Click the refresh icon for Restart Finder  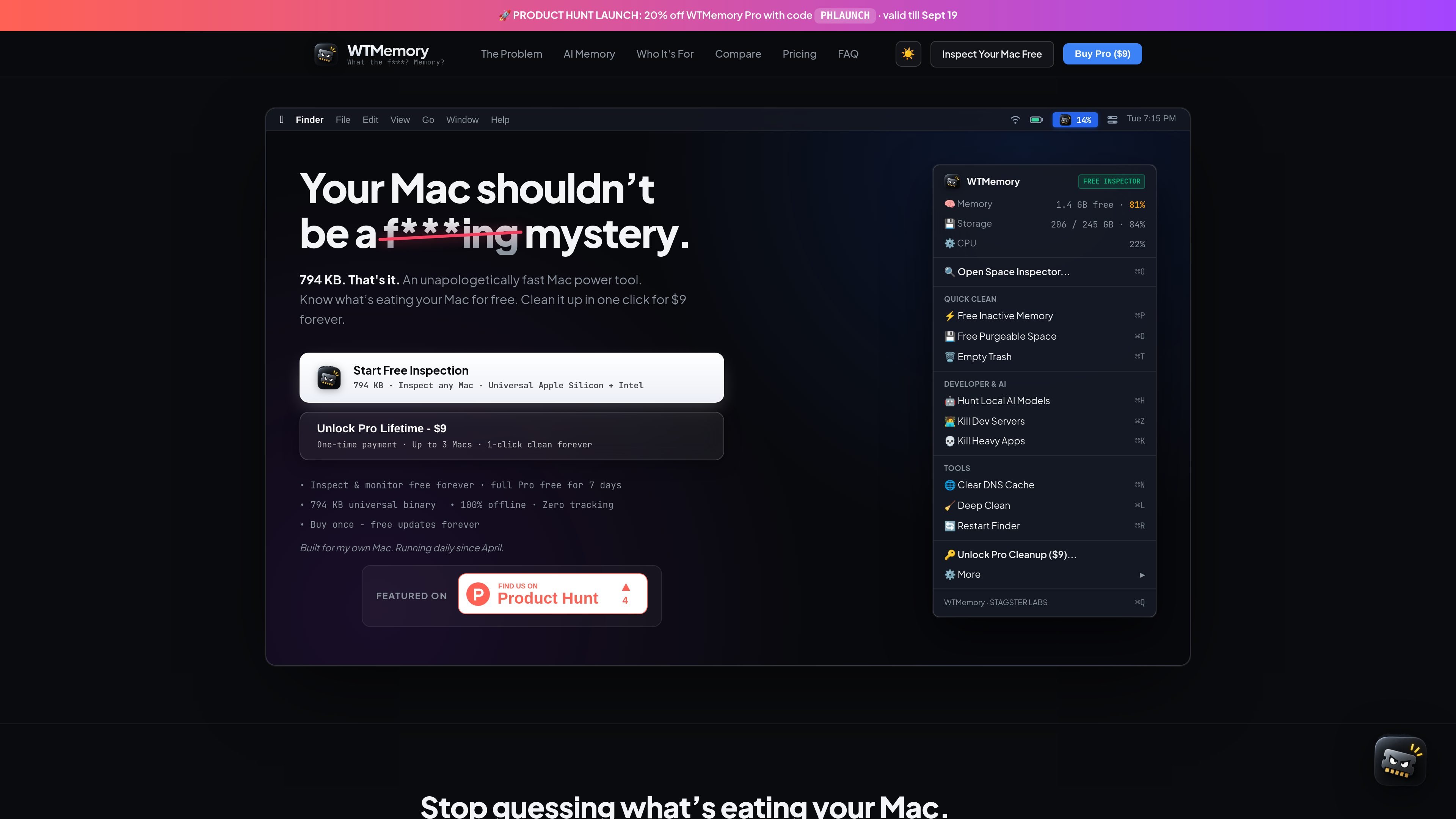(x=949, y=526)
